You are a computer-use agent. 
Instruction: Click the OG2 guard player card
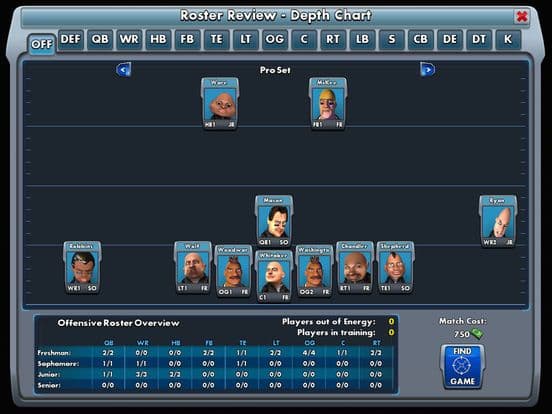tap(314, 271)
